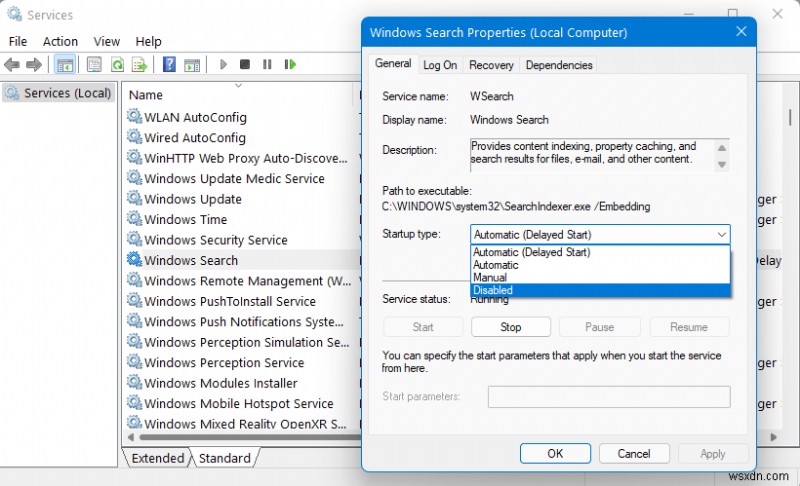800x486 pixels.
Task: Click the gear icon beside WLAN AutoConfig
Action: pyautogui.click(x=134, y=117)
